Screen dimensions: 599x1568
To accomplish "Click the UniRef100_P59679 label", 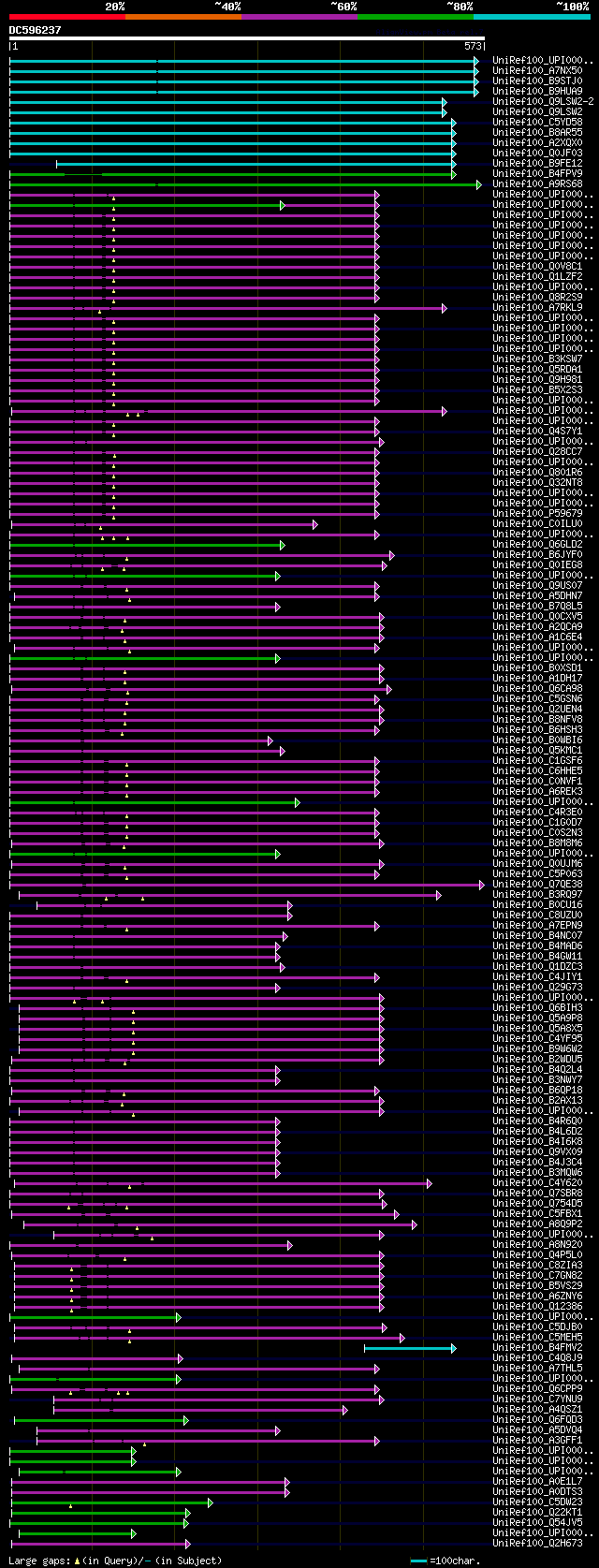I will tap(537, 514).
